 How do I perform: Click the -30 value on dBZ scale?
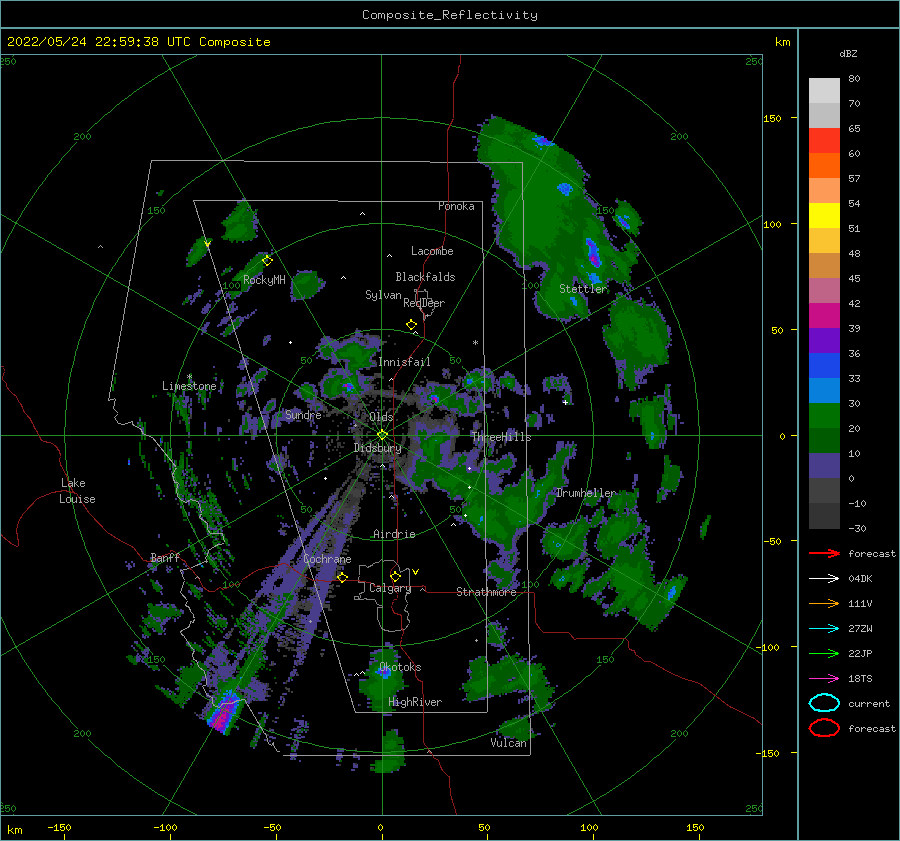click(x=857, y=528)
